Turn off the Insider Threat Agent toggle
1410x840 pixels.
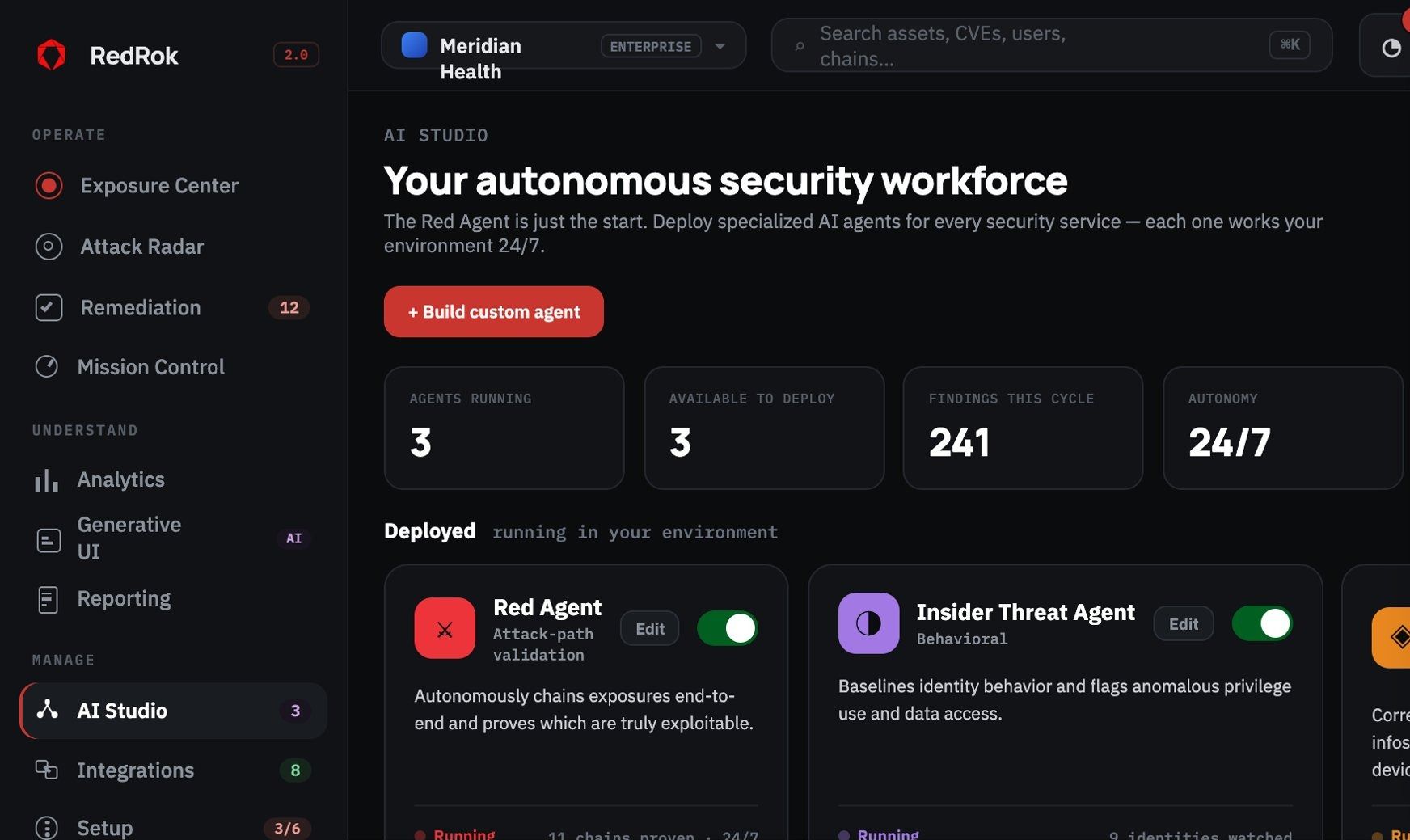(x=1262, y=623)
